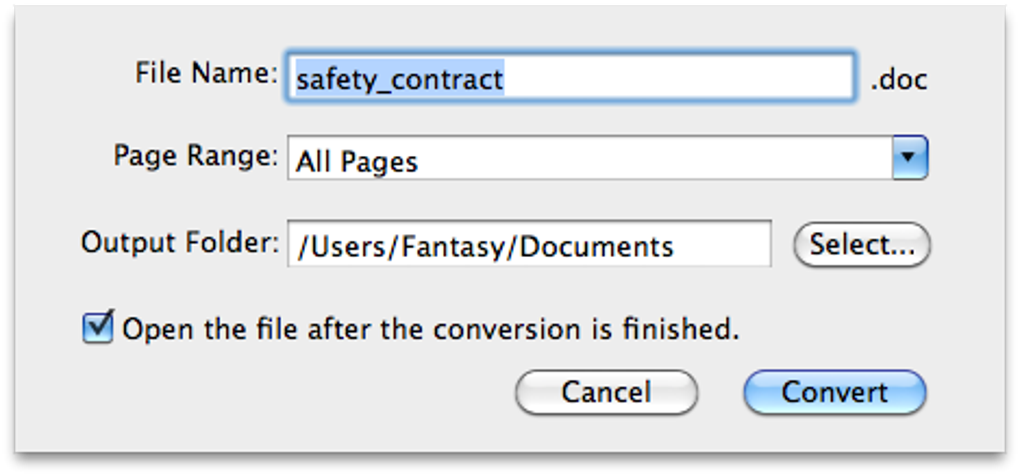1020x476 pixels.
Task: Click the Output Folder path field
Action: tap(529, 245)
